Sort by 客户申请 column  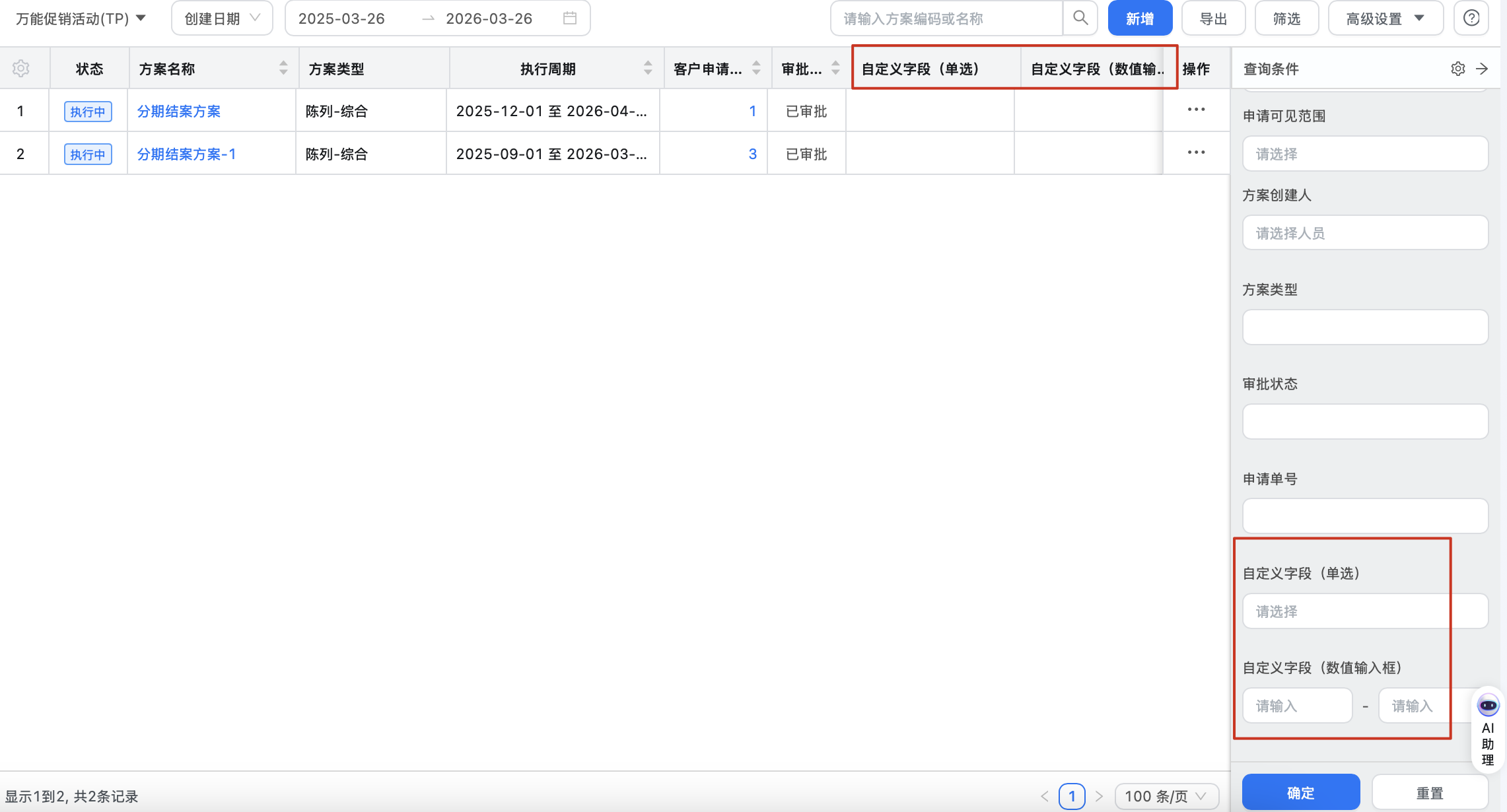click(x=757, y=68)
